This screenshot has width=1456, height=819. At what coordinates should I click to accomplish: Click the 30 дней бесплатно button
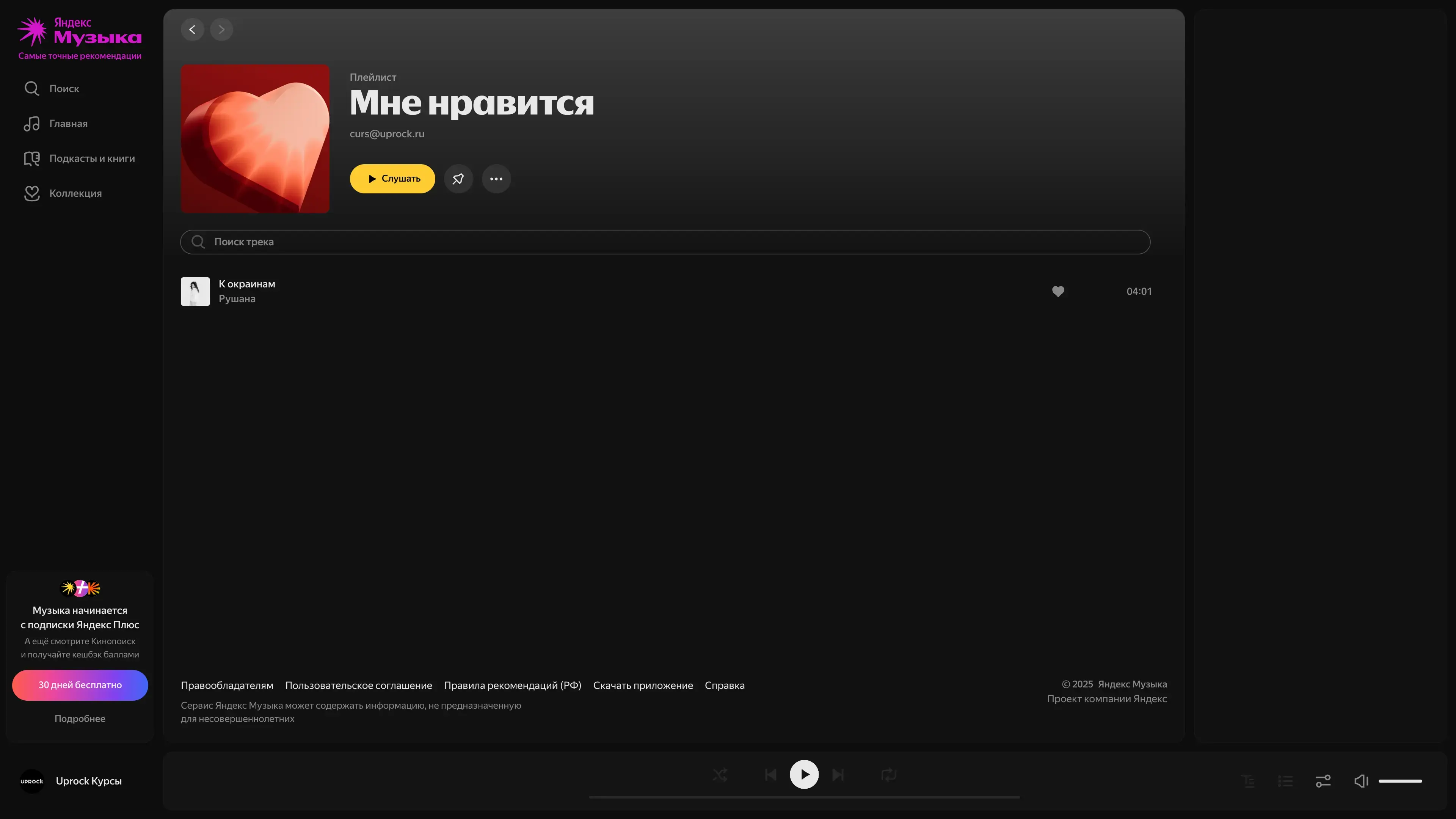click(80, 685)
